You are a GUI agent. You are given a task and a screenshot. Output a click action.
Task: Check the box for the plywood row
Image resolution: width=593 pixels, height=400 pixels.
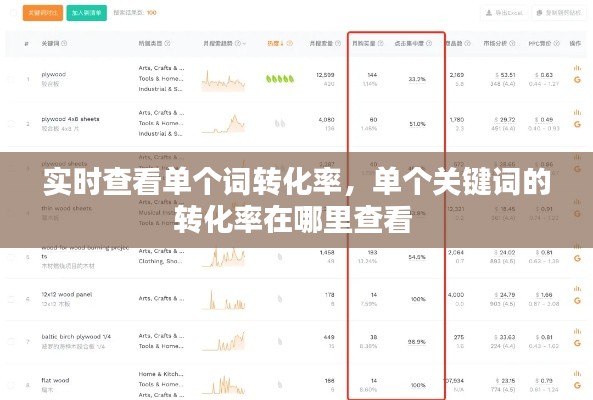pyautogui.click(x=11, y=79)
